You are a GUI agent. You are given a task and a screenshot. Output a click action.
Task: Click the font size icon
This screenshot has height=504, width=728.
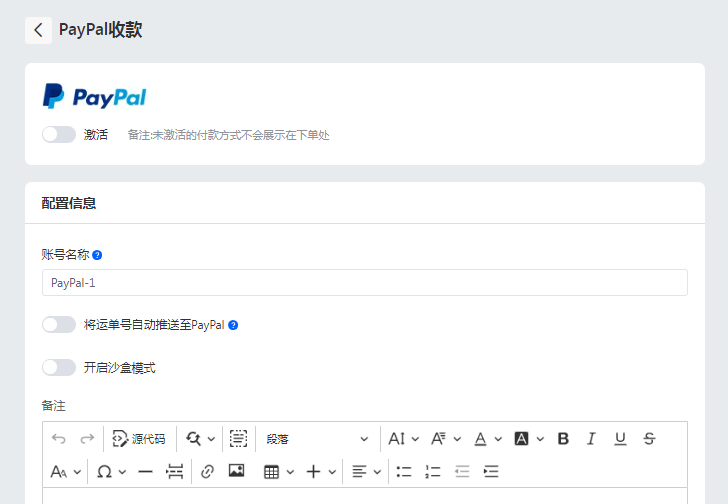396,439
